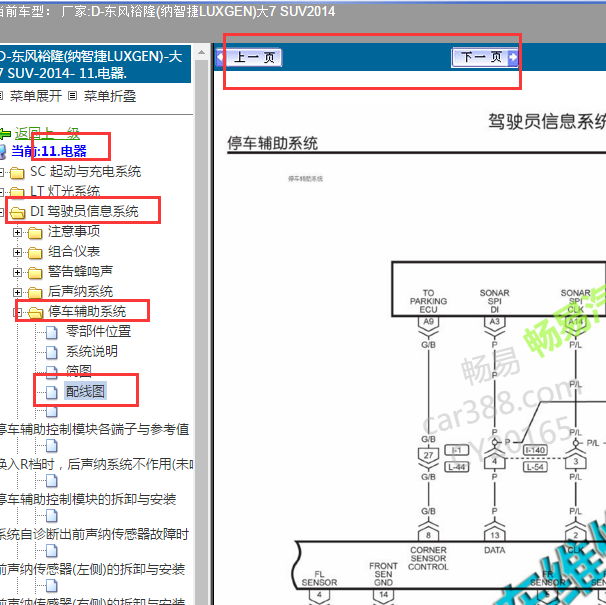Click the 停车辅助系统 page heading
The height and width of the screenshot is (605, 606).
tap(272, 143)
